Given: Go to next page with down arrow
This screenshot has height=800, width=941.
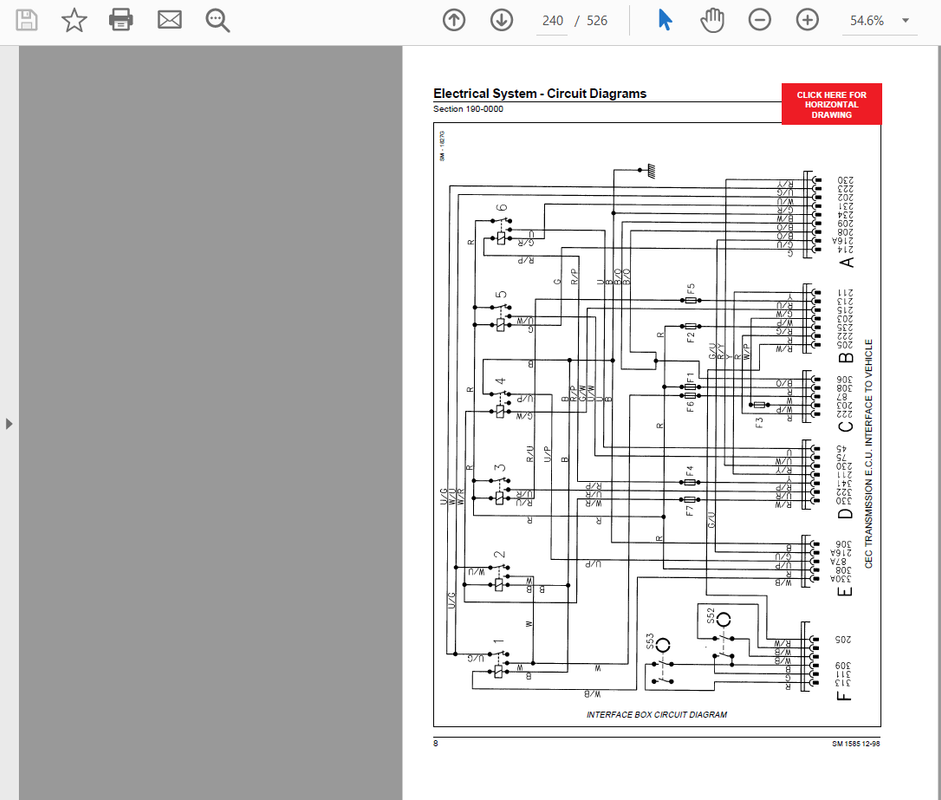Looking at the screenshot, I should [501, 20].
